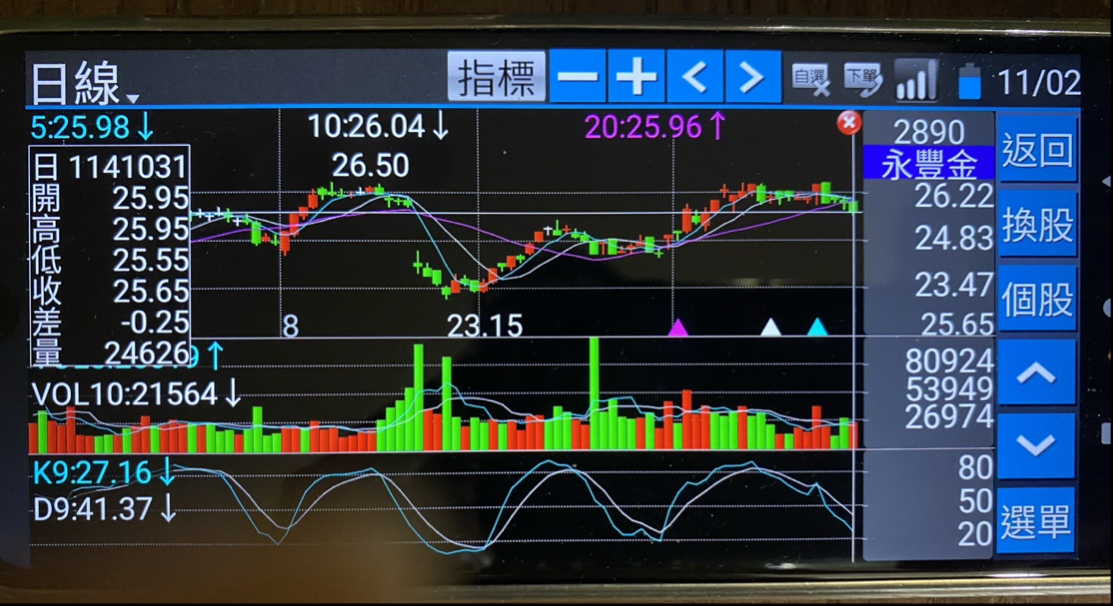Move chart left with previous arrow
The image size is (1113, 606).
click(695, 77)
